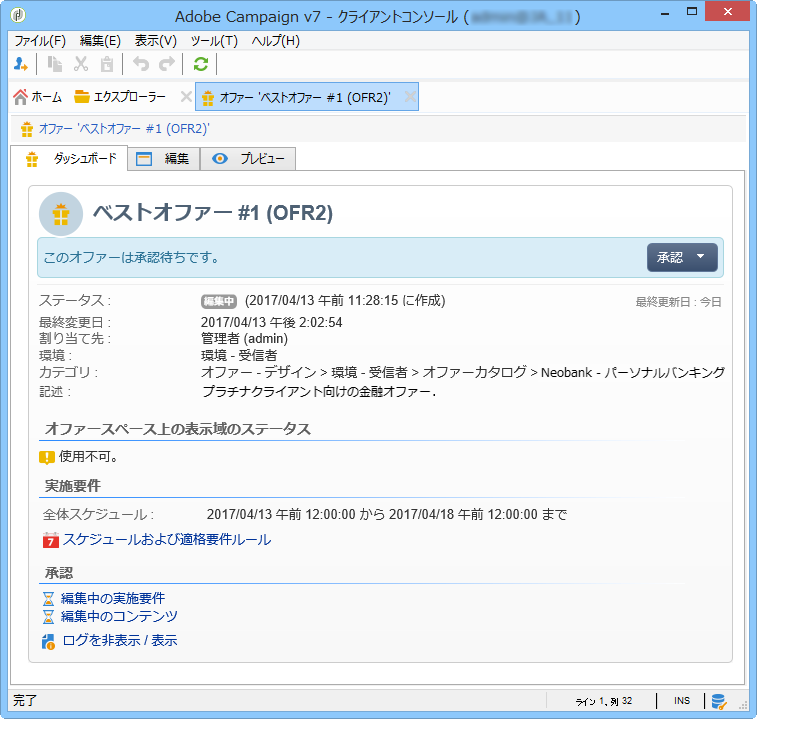Click the Copy toolbar icon

(x=54, y=64)
